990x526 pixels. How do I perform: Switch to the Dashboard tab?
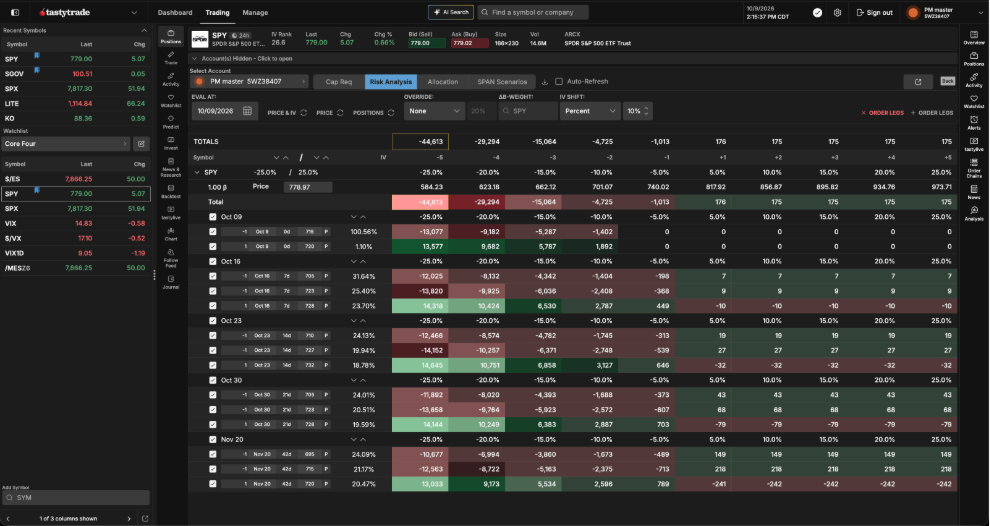pyautogui.click(x=175, y=13)
